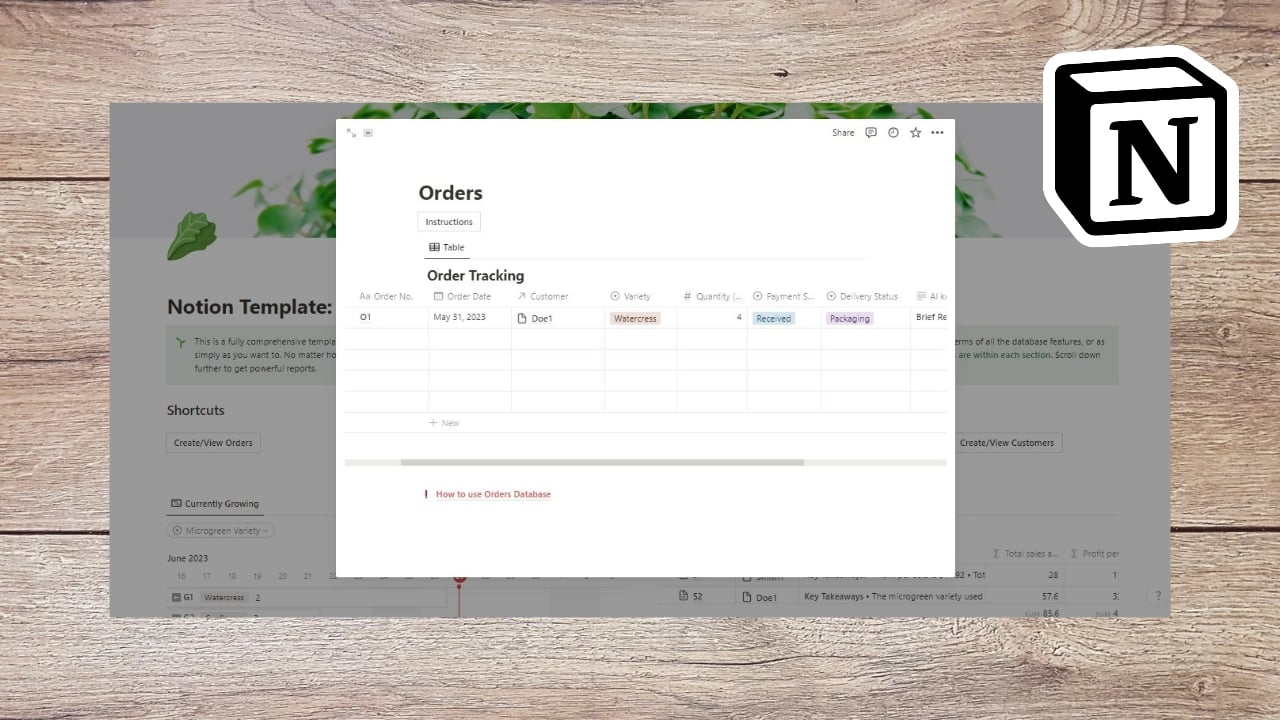This screenshot has width=1280, height=720.
Task: Open Doe1 via its page icon
Action: (521, 317)
